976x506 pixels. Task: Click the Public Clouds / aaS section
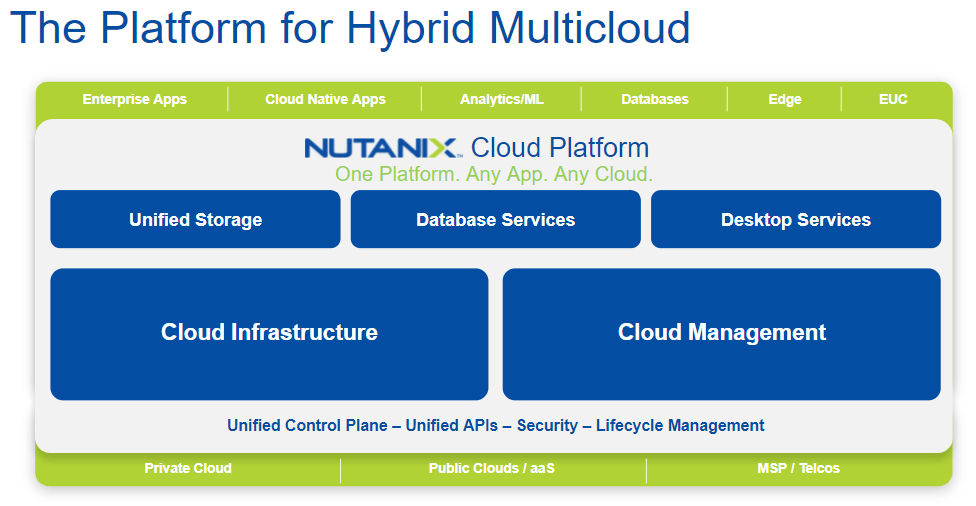pyautogui.click(x=493, y=468)
